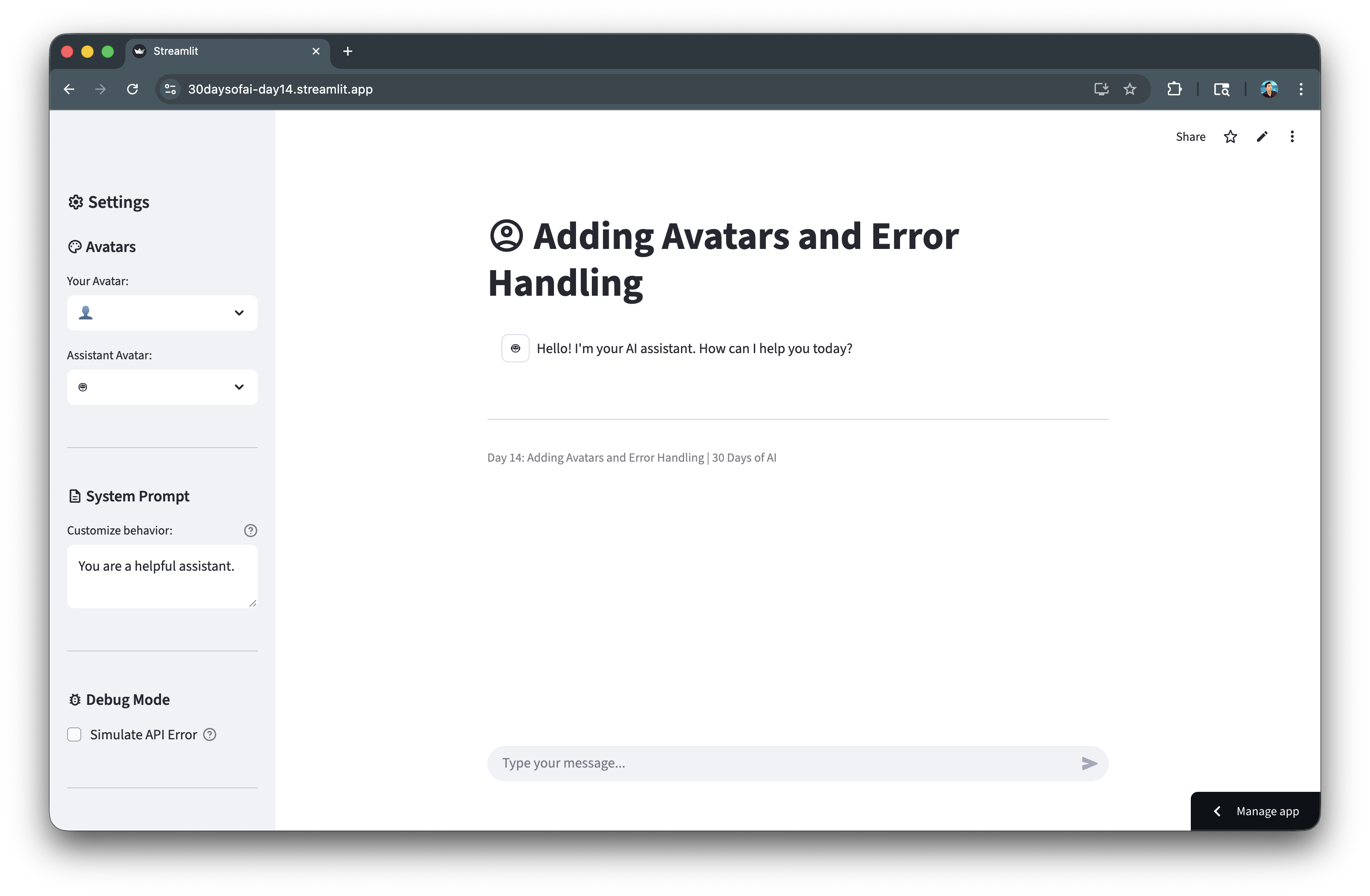This screenshot has width=1370, height=896.
Task: Click the install app icon in address bar
Action: pyautogui.click(x=1101, y=89)
